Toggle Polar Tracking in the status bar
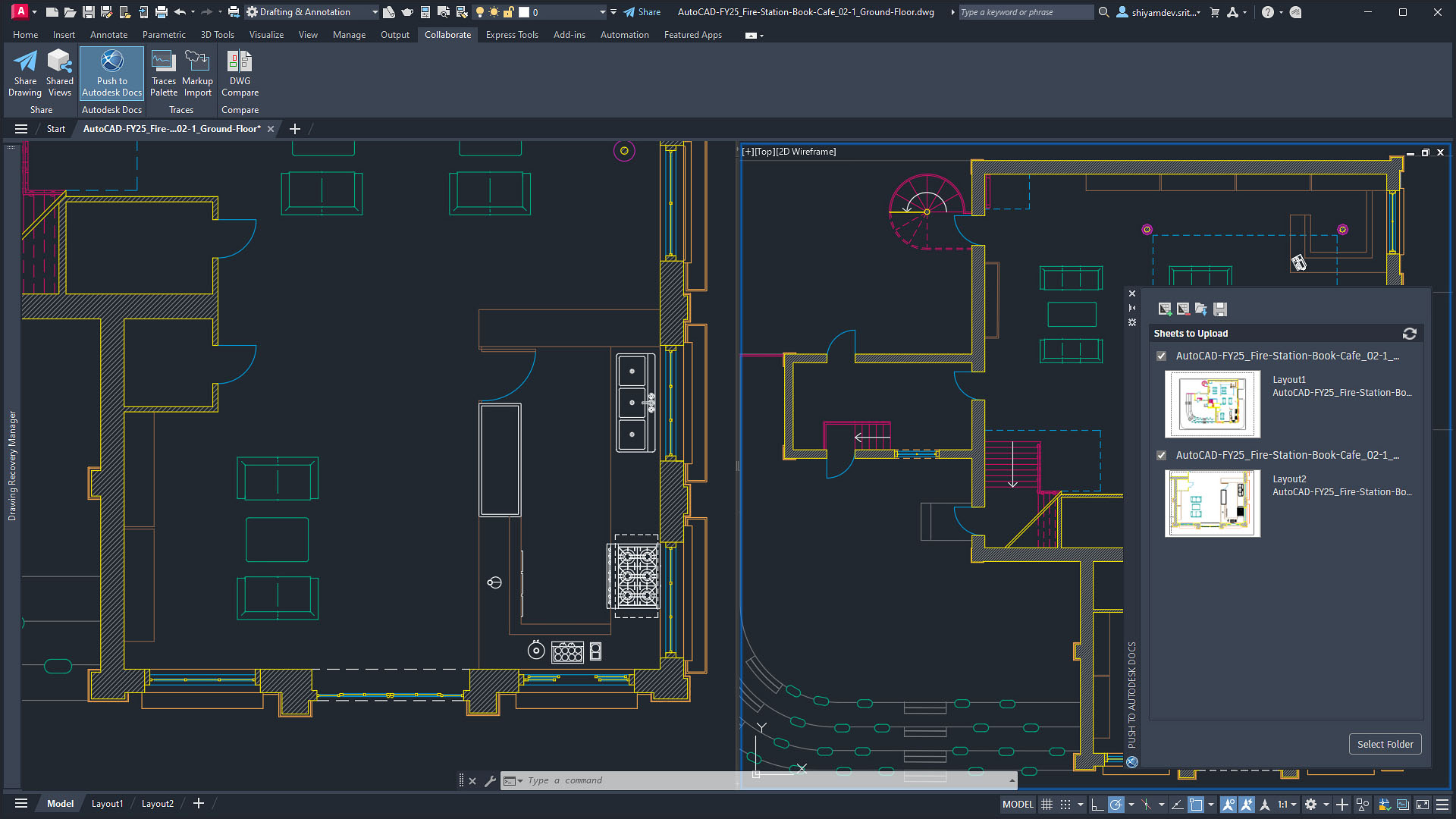1456x819 pixels. 1116,805
